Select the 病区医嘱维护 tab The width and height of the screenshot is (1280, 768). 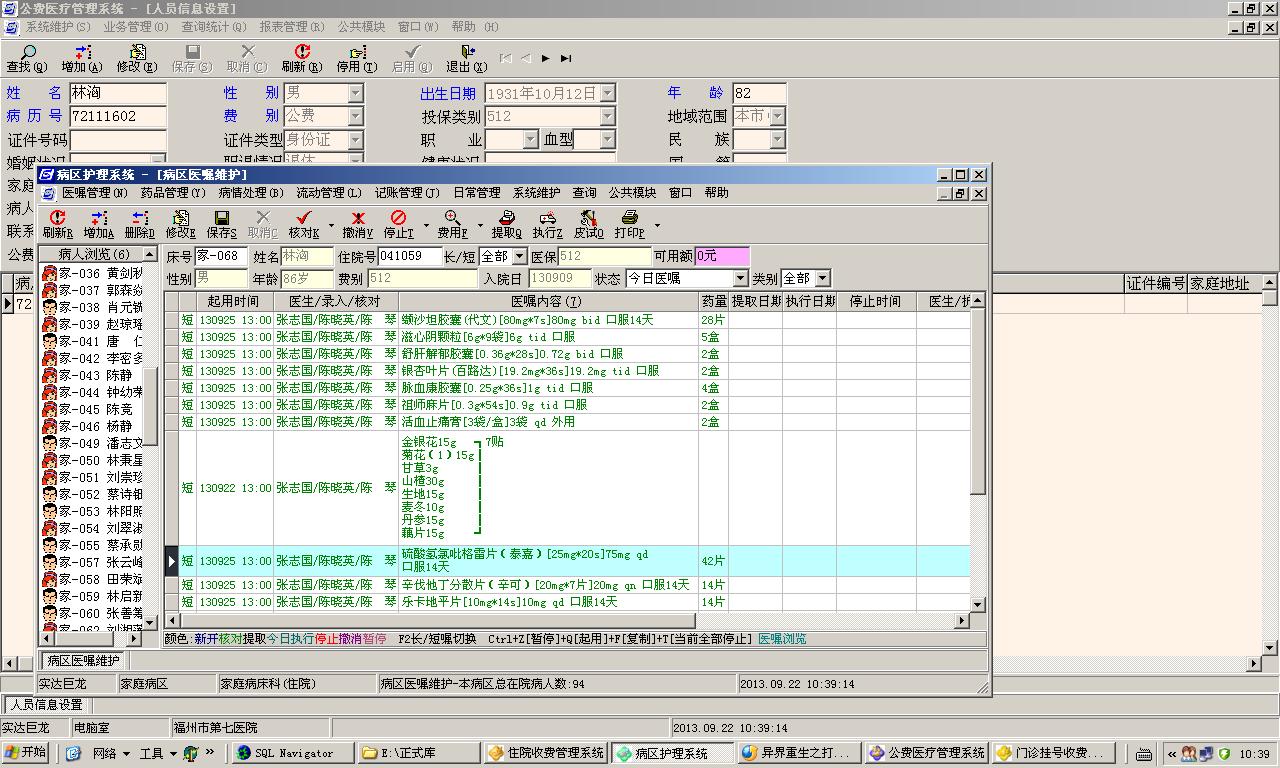[x=84, y=660]
